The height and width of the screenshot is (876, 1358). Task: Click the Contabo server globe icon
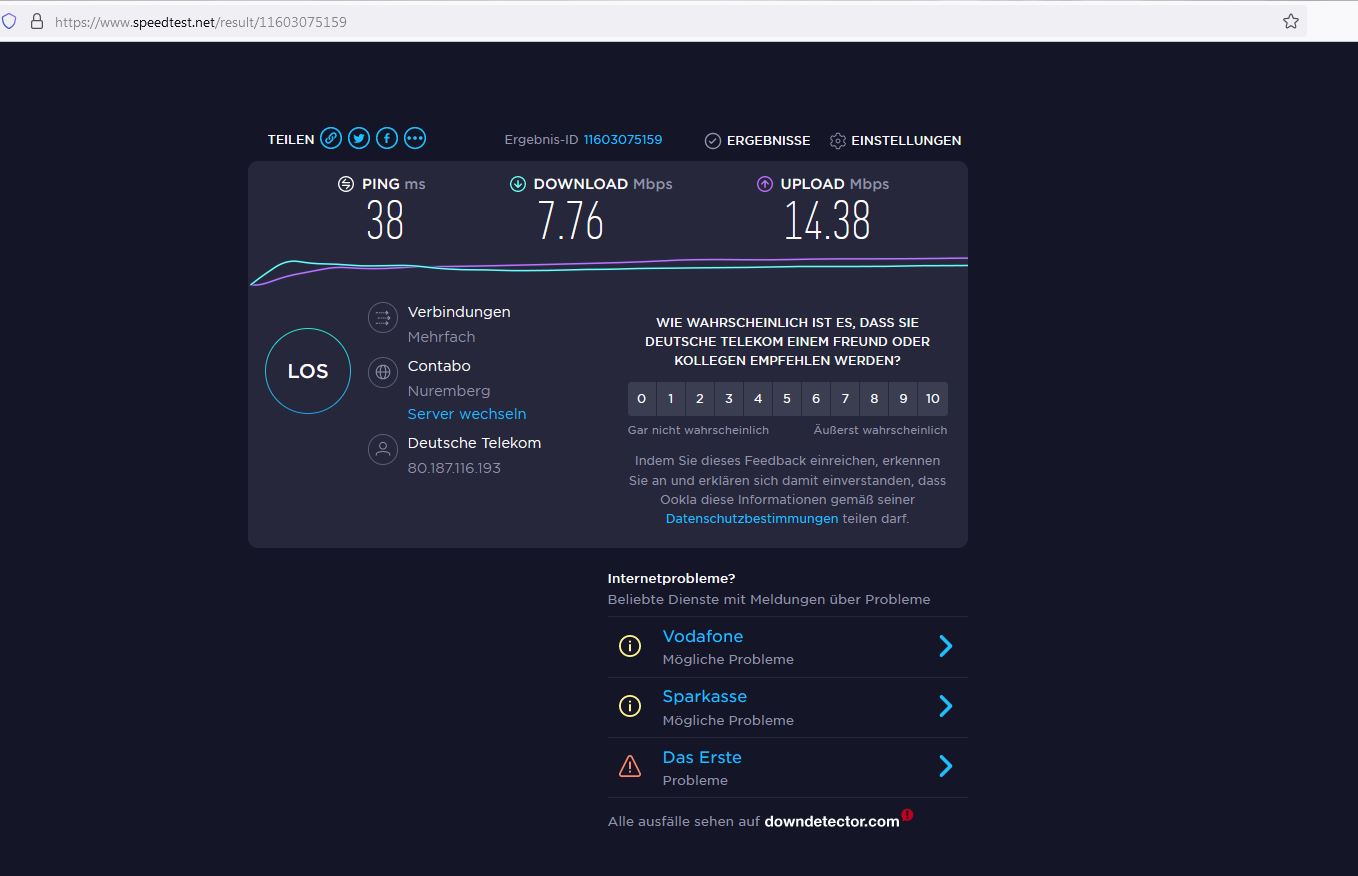point(382,373)
